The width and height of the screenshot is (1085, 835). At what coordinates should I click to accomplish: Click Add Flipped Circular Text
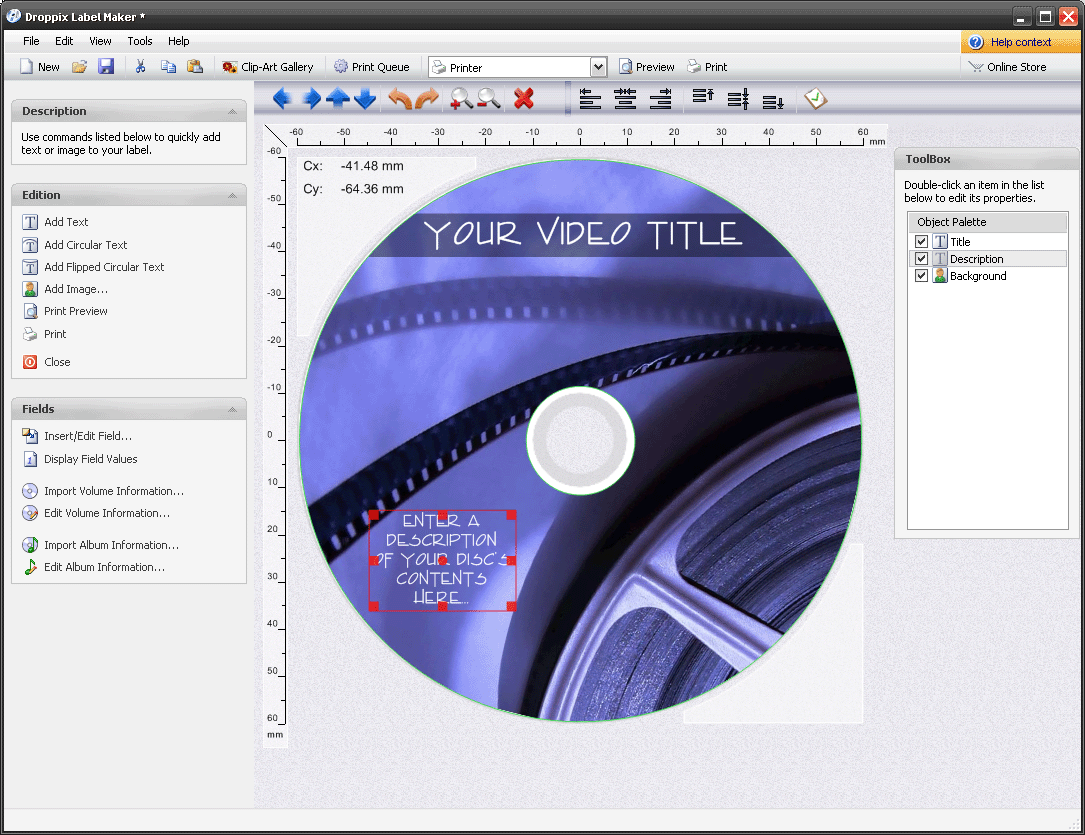click(93, 267)
